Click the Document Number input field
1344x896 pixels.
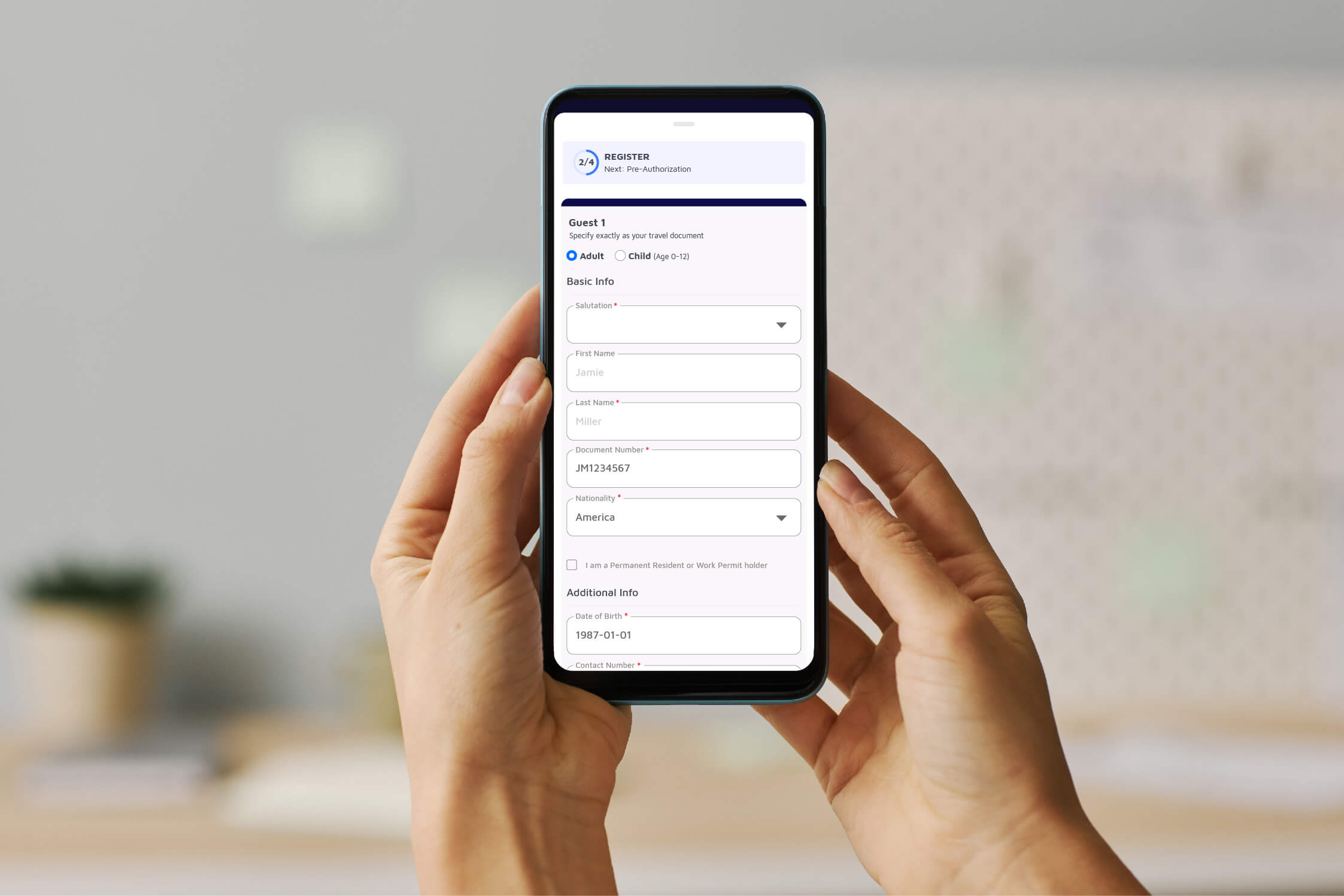(x=684, y=469)
